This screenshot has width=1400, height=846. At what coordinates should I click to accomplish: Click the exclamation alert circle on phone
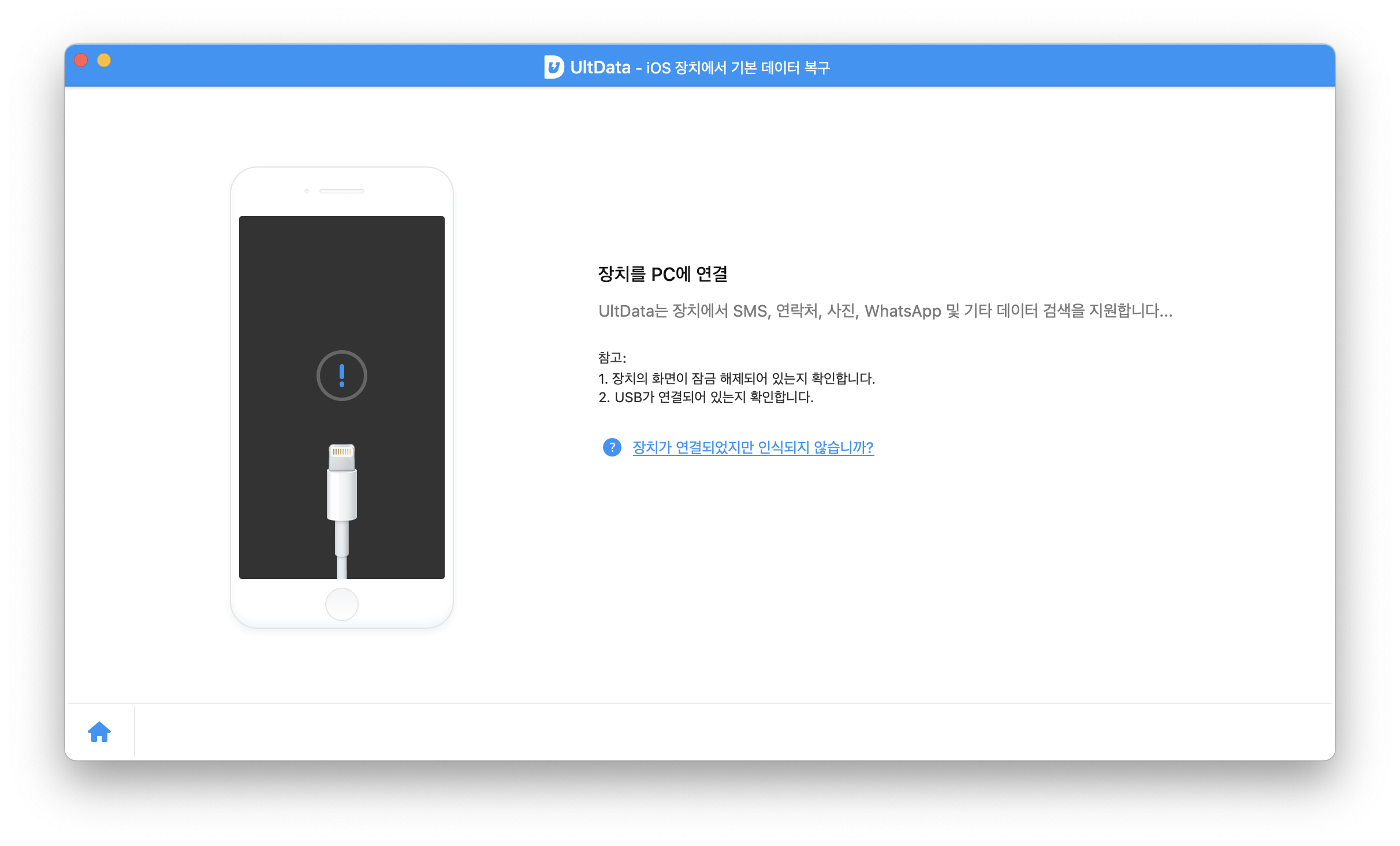click(342, 376)
